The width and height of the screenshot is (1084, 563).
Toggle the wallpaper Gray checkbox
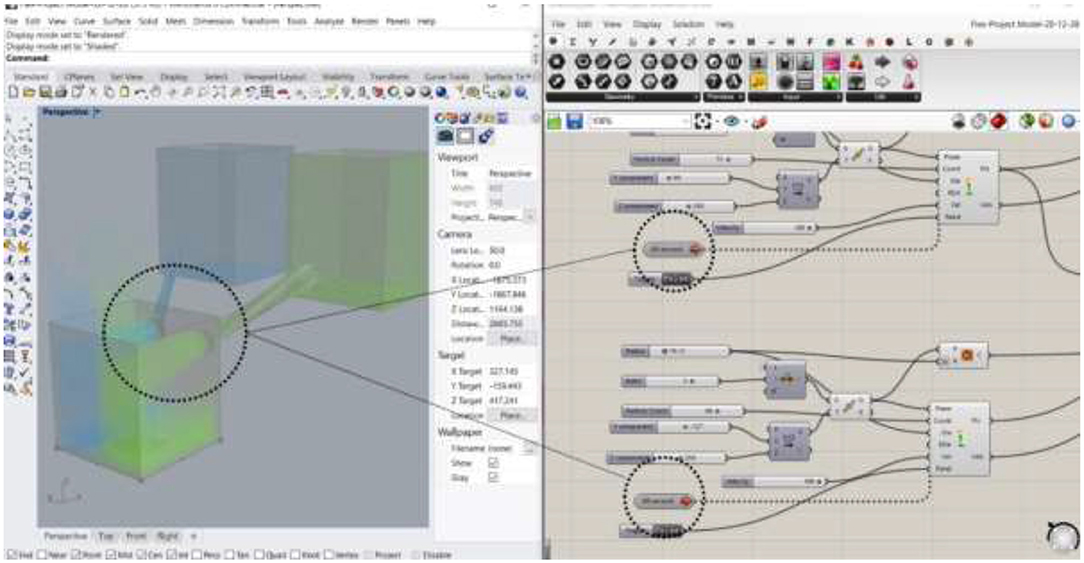[x=493, y=477]
